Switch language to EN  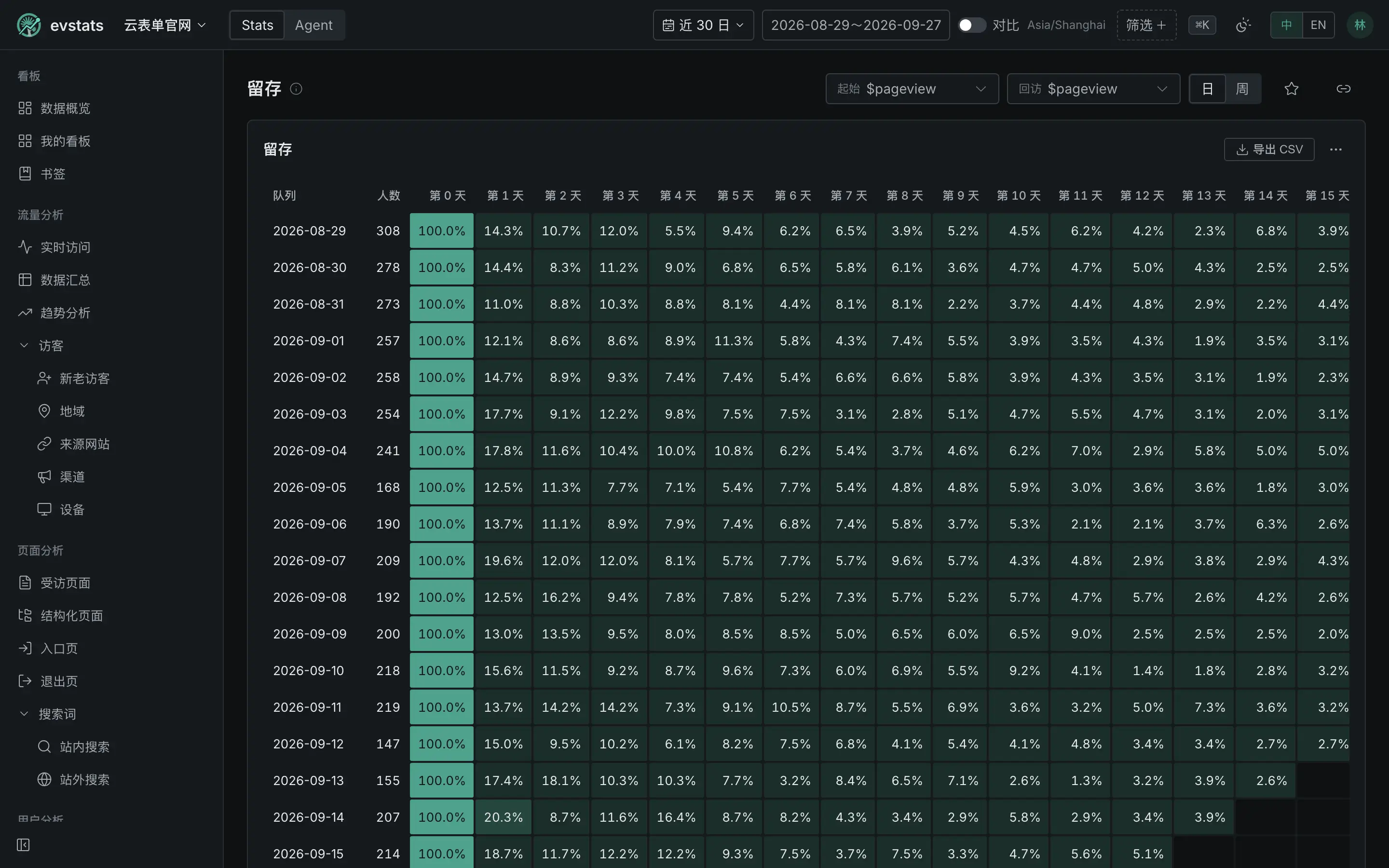click(1319, 25)
